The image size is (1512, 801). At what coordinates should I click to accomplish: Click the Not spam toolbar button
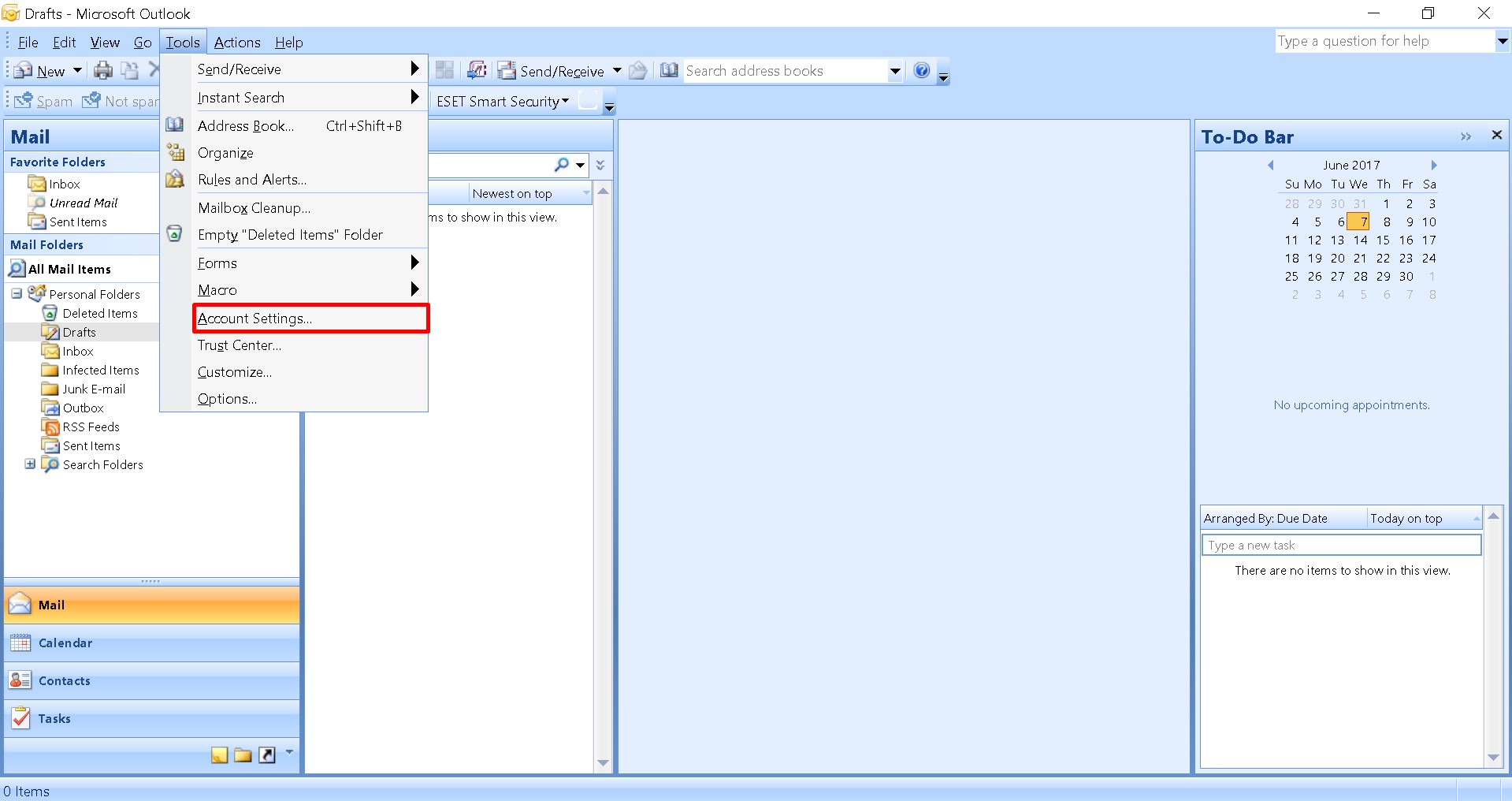tap(120, 101)
